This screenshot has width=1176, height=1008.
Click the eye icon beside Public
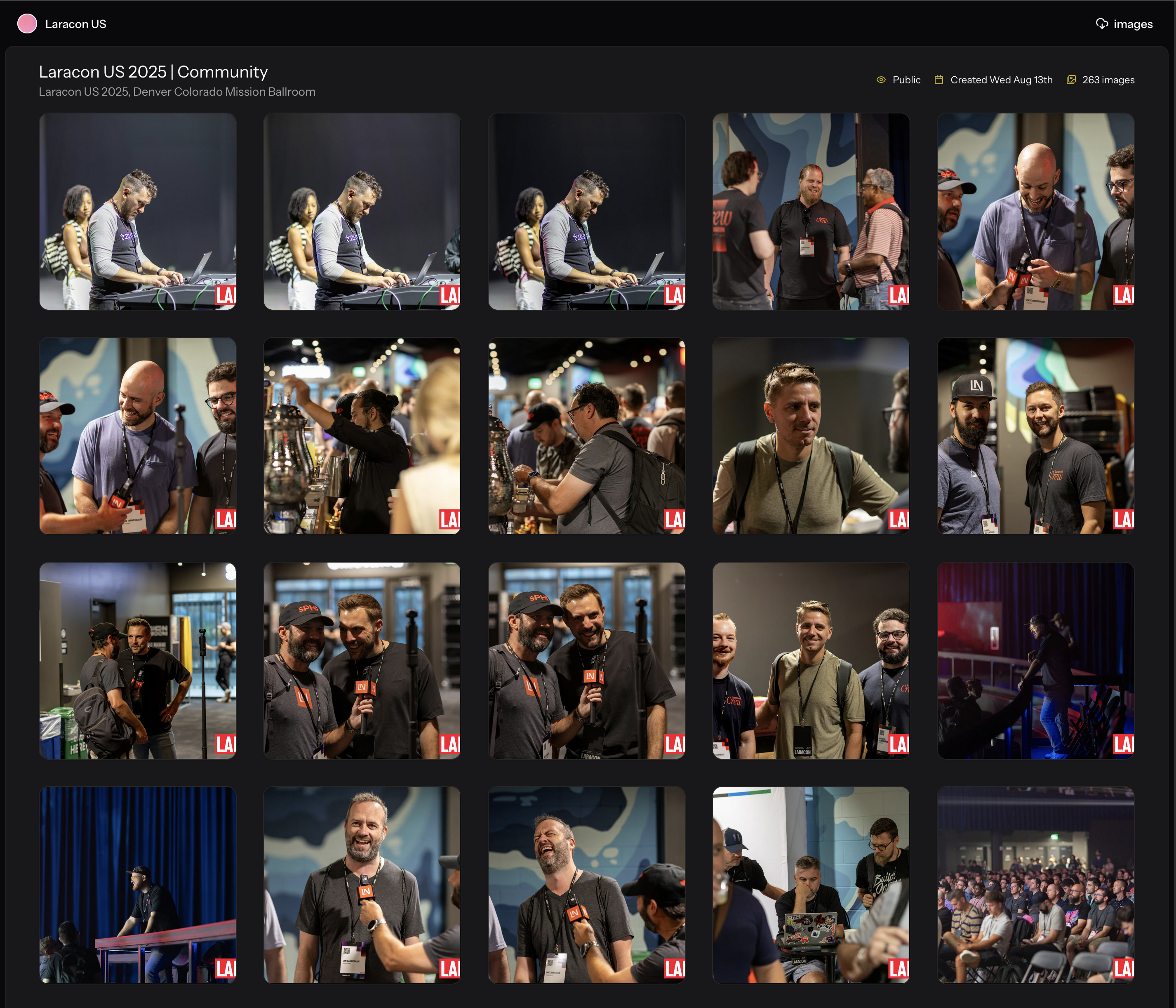point(881,80)
